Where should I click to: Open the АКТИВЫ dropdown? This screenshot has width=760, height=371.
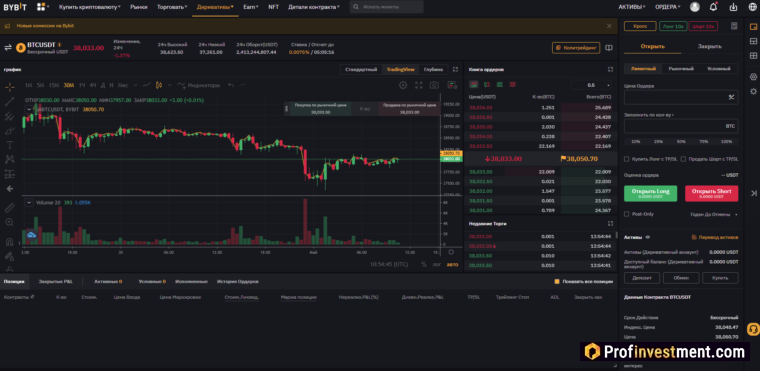[632, 7]
